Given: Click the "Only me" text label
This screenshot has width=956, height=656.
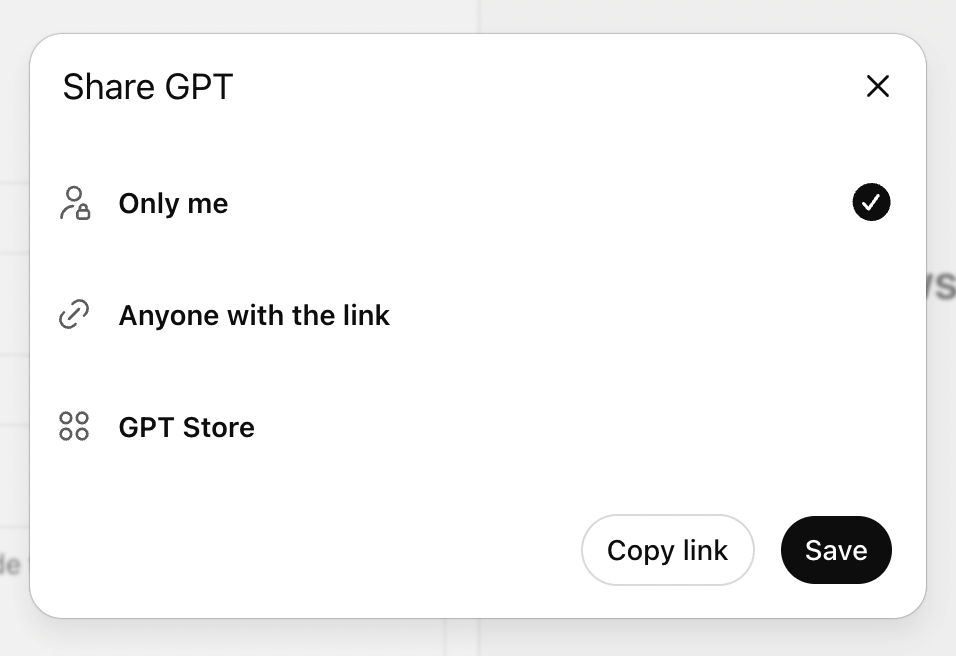Looking at the screenshot, I should tap(173, 203).
